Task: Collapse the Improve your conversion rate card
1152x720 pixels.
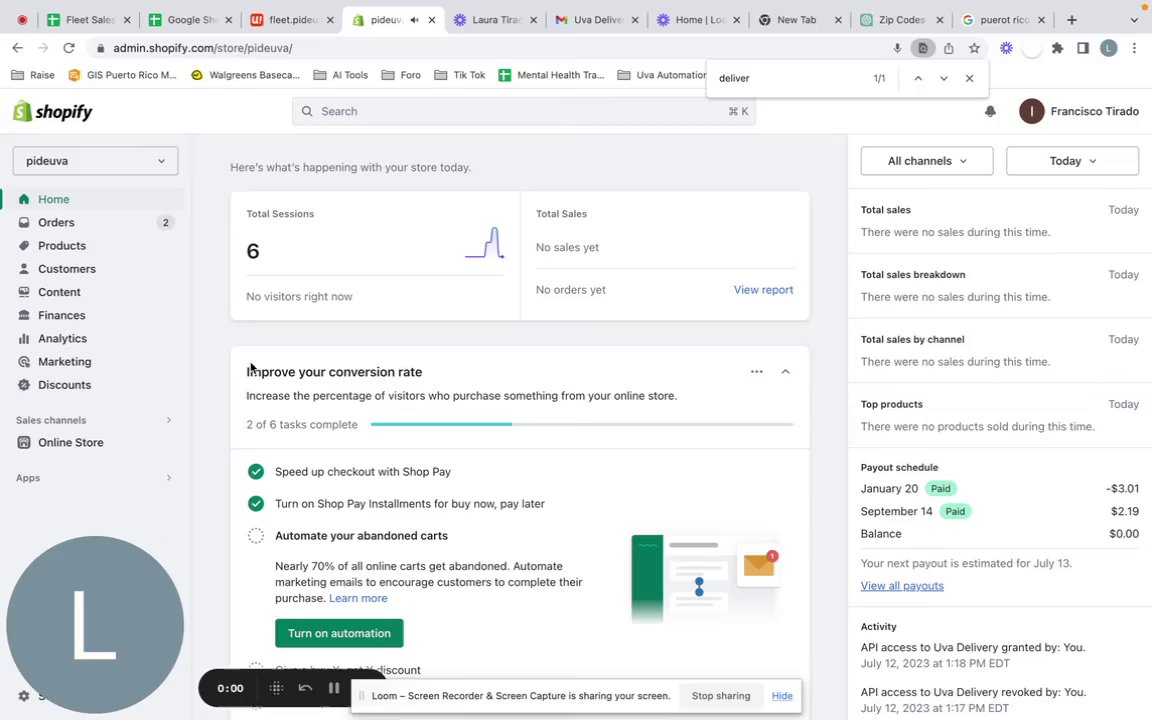Action: pos(785,372)
